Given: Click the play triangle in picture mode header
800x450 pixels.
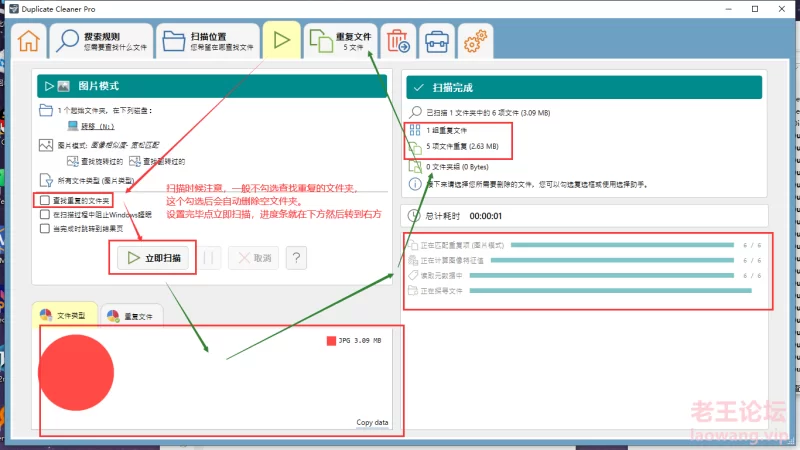Looking at the screenshot, I should coord(49,86).
